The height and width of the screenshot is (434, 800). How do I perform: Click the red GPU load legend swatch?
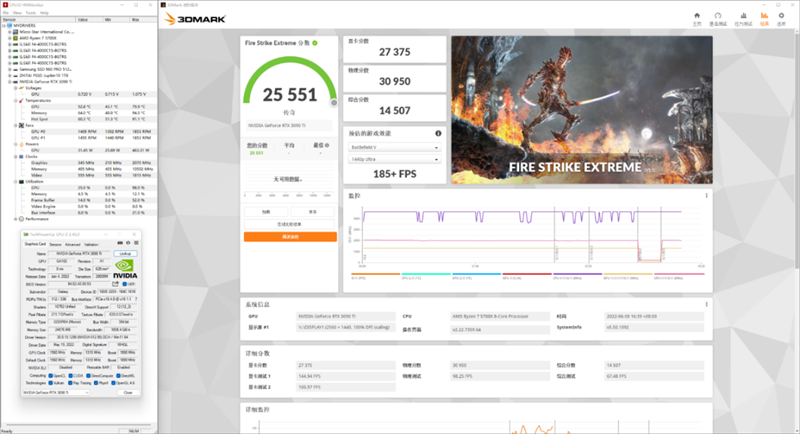(527, 274)
